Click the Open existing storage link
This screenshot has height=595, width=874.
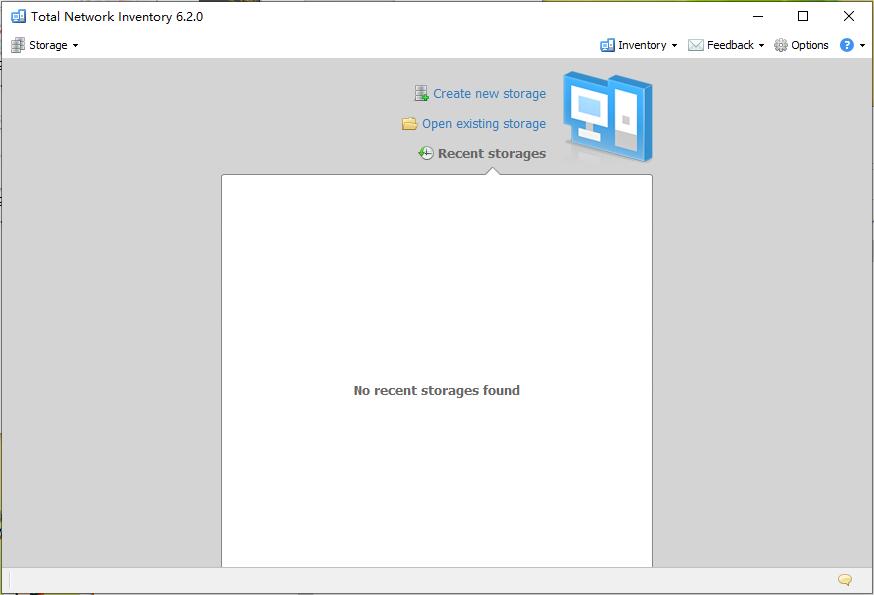484,124
